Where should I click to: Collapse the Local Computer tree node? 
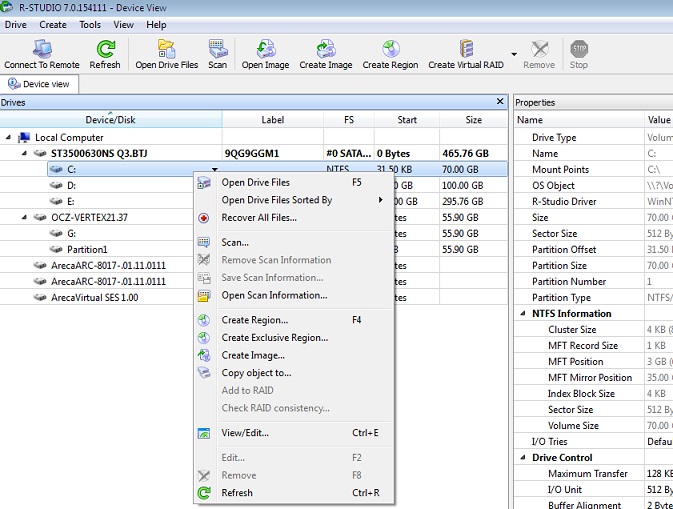[x=9, y=138]
